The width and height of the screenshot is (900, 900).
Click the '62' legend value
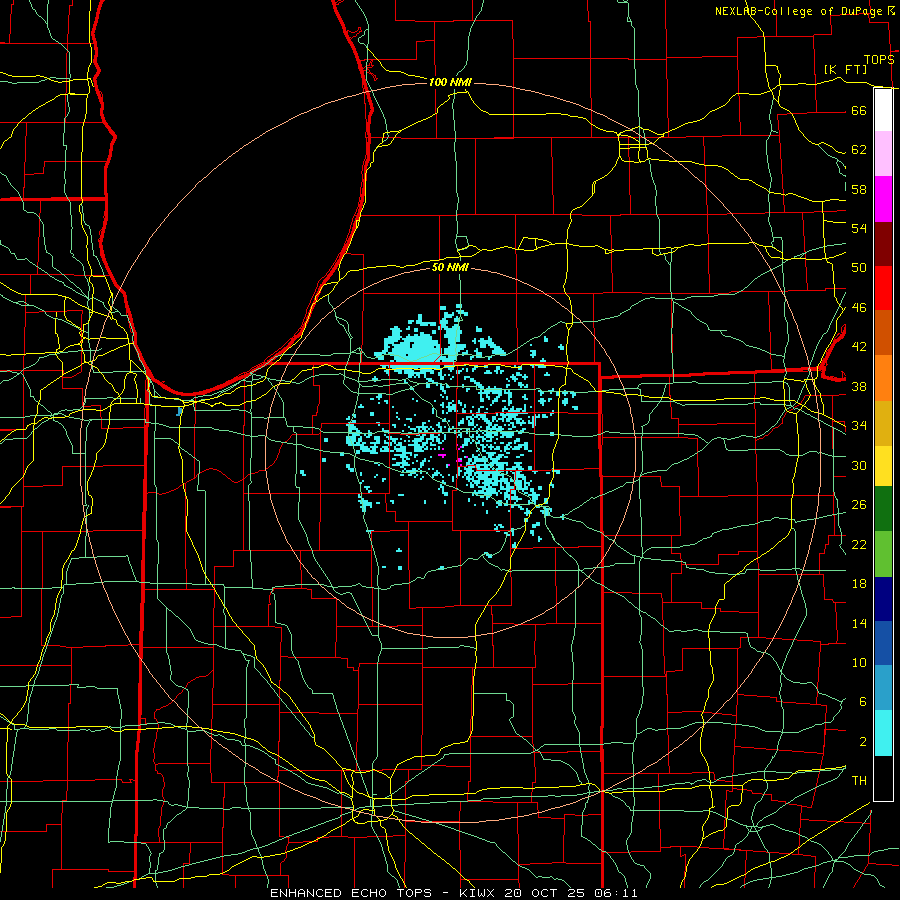859,150
